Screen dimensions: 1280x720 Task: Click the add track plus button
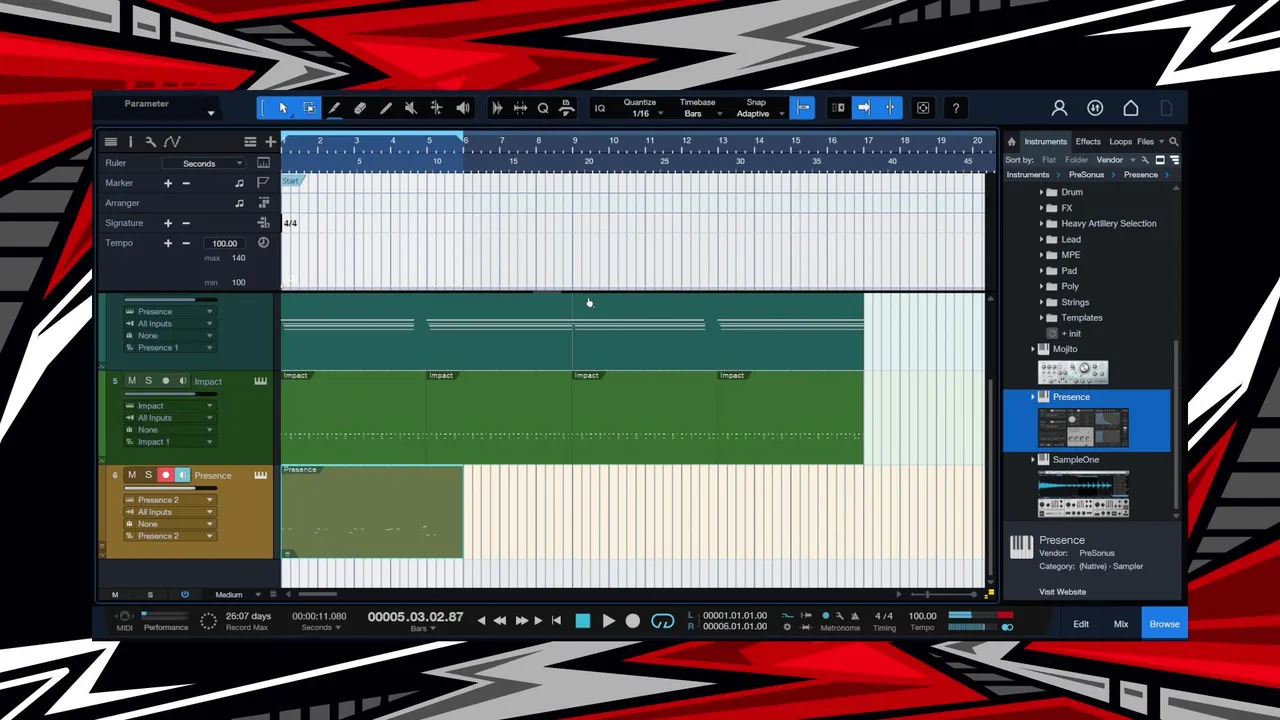click(270, 142)
